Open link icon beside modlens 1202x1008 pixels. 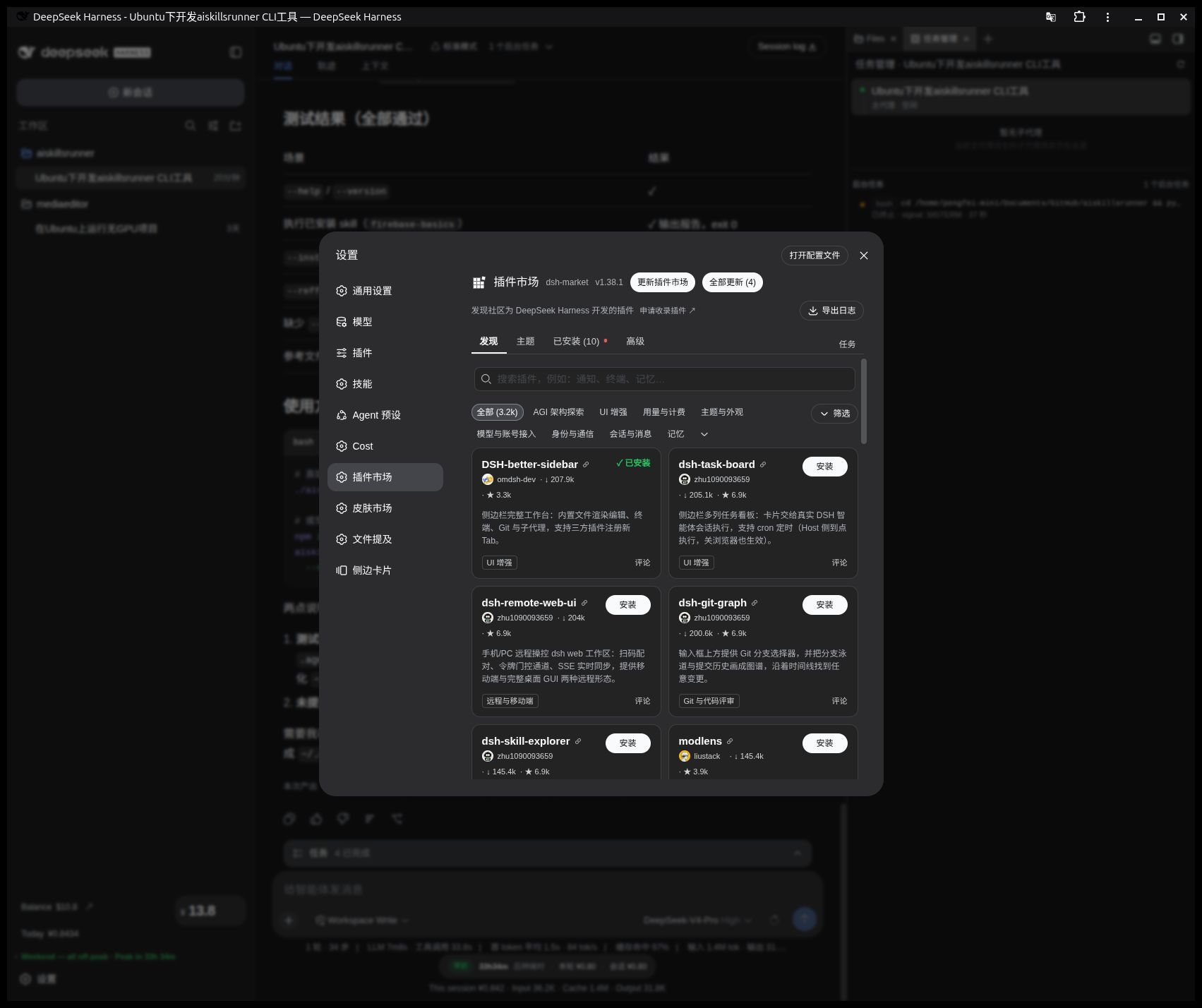pyautogui.click(x=730, y=741)
